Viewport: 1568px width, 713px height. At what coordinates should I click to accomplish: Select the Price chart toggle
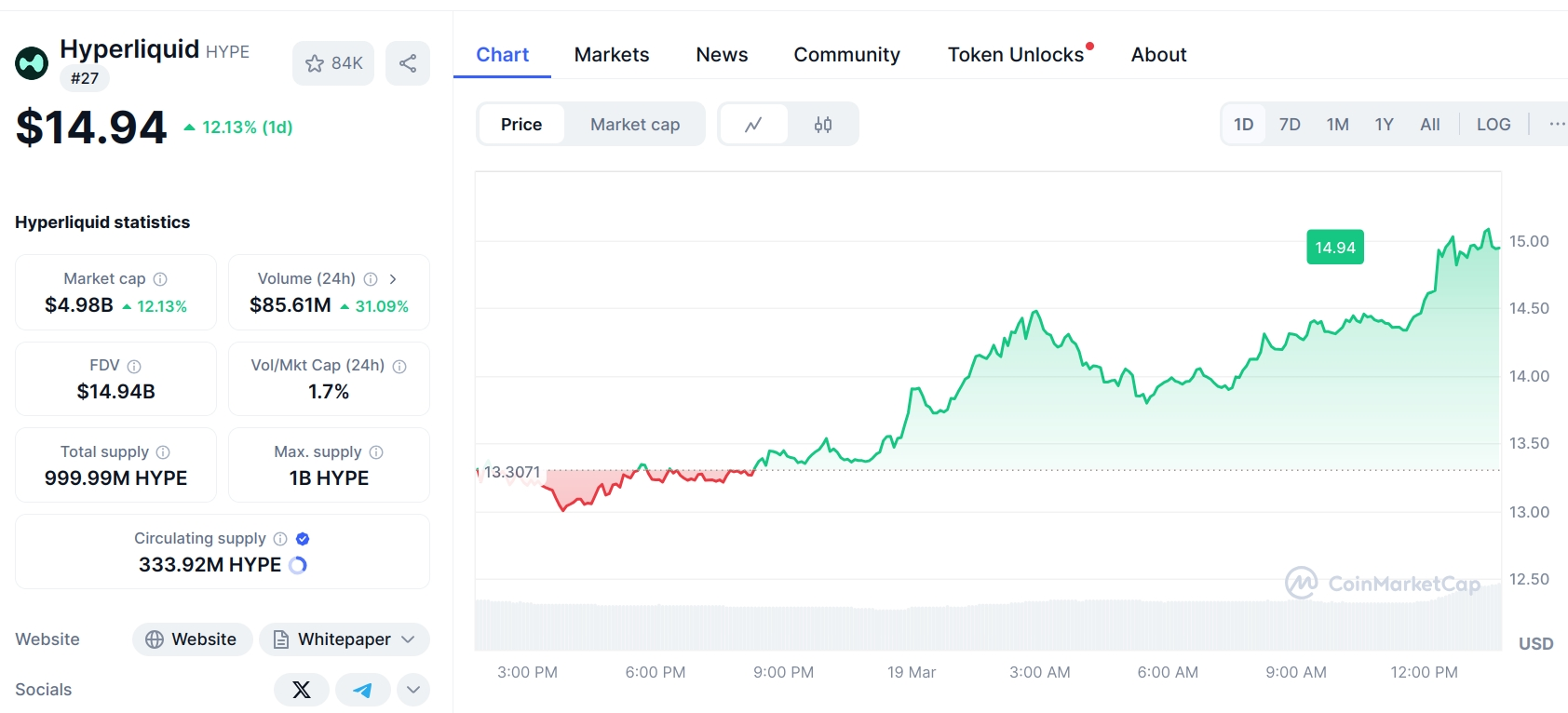[x=521, y=125]
